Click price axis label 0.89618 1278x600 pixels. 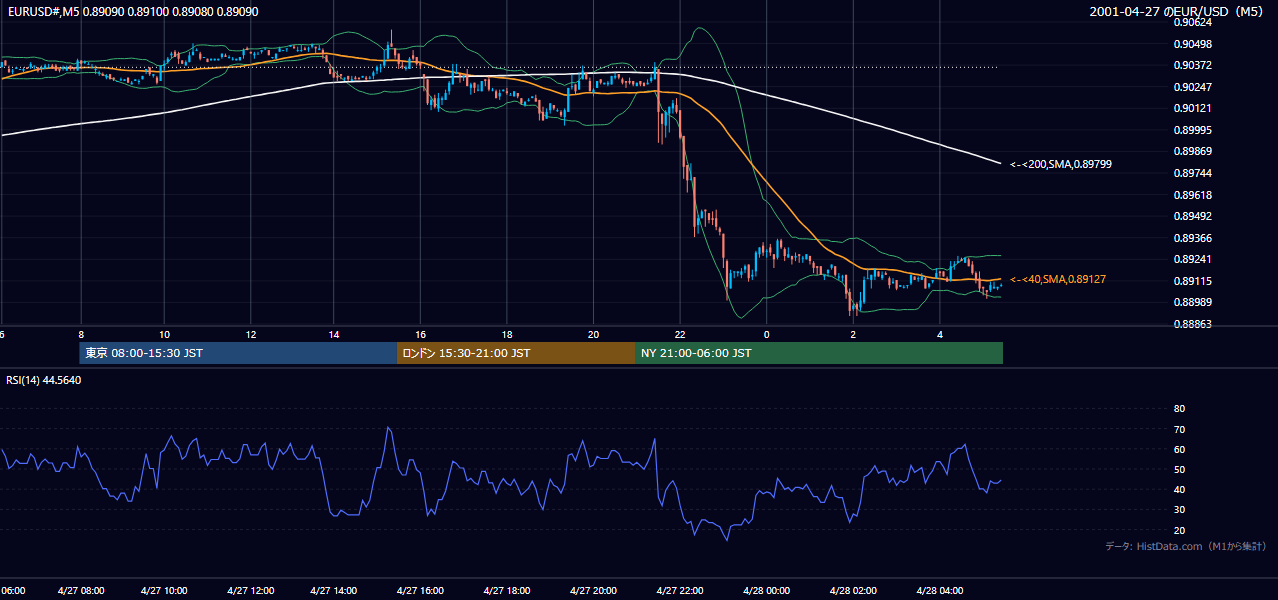1194,195
